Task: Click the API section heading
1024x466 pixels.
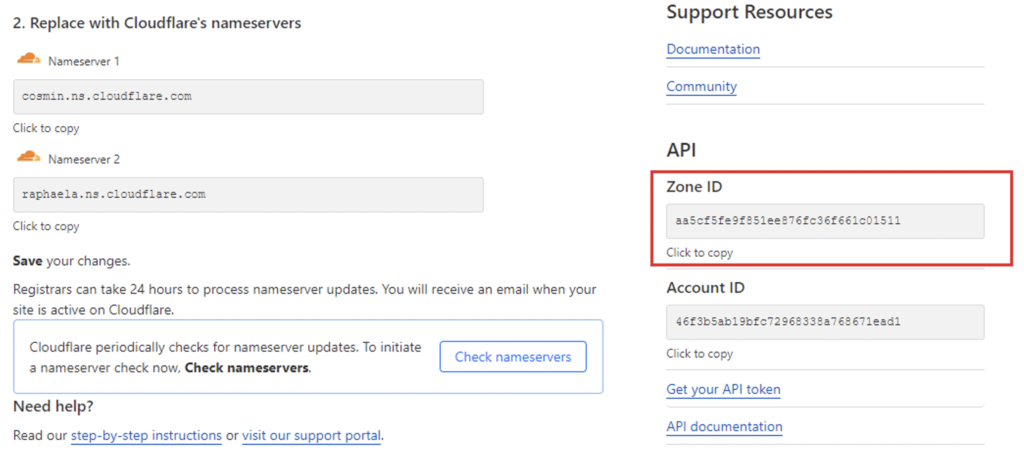Action: (x=681, y=150)
